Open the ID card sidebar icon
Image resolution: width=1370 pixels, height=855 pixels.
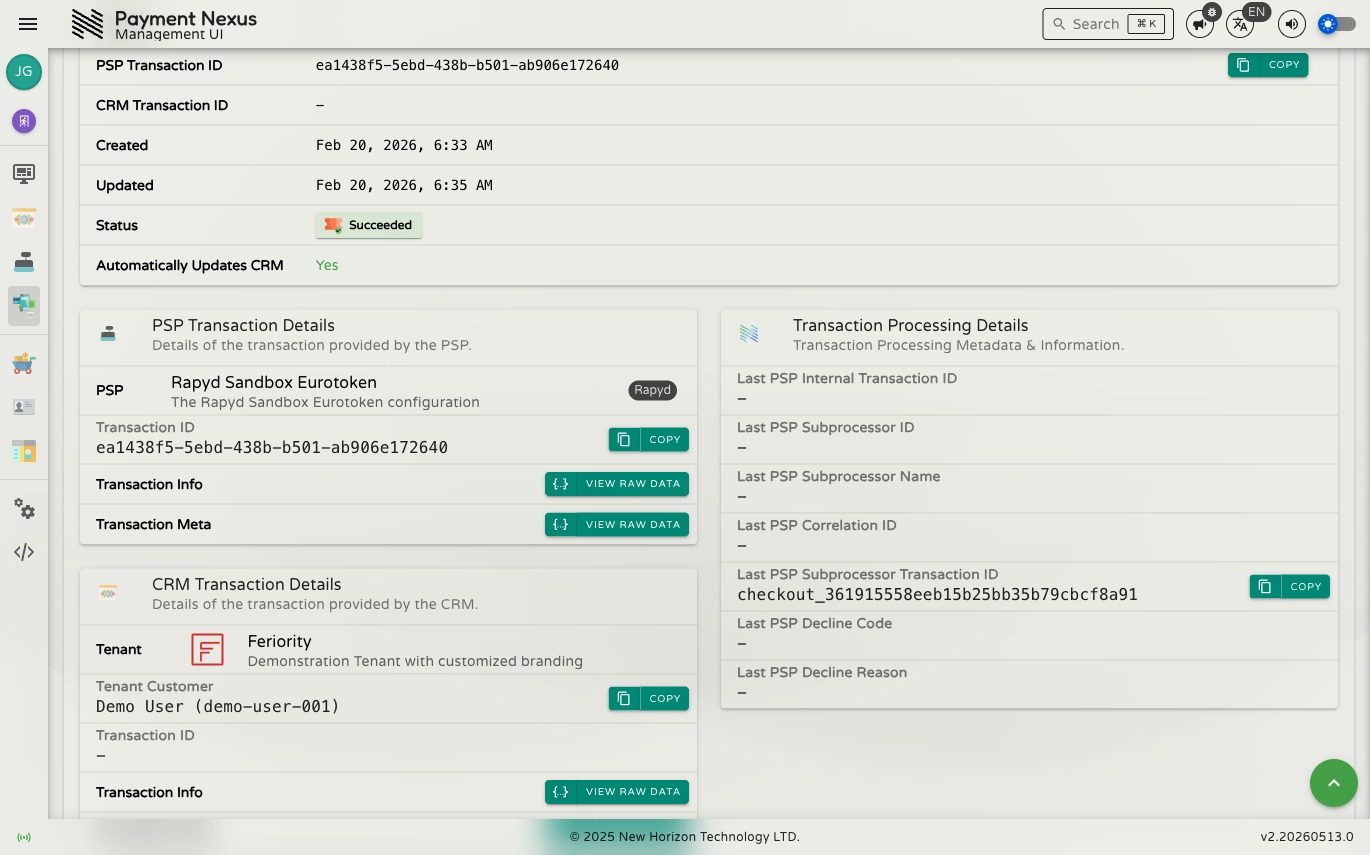coord(24,407)
